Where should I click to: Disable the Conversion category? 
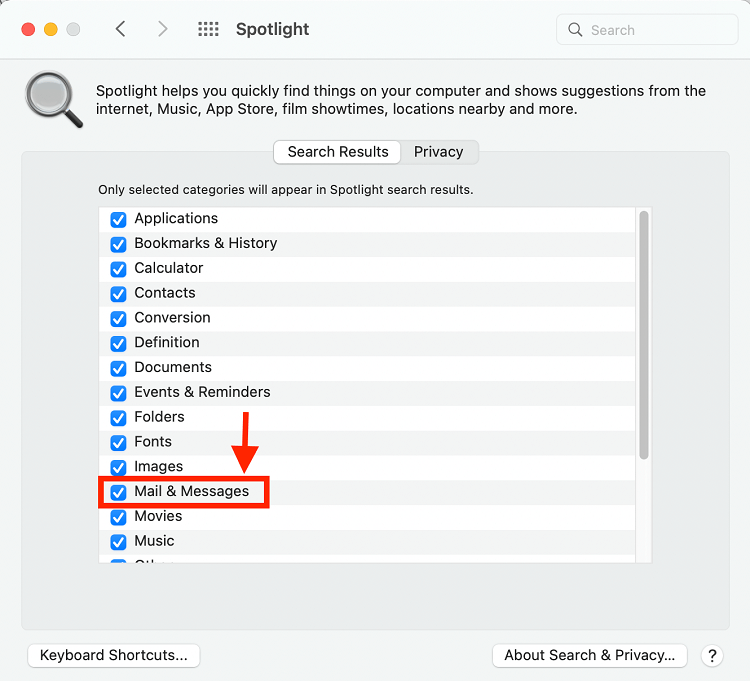pos(118,319)
